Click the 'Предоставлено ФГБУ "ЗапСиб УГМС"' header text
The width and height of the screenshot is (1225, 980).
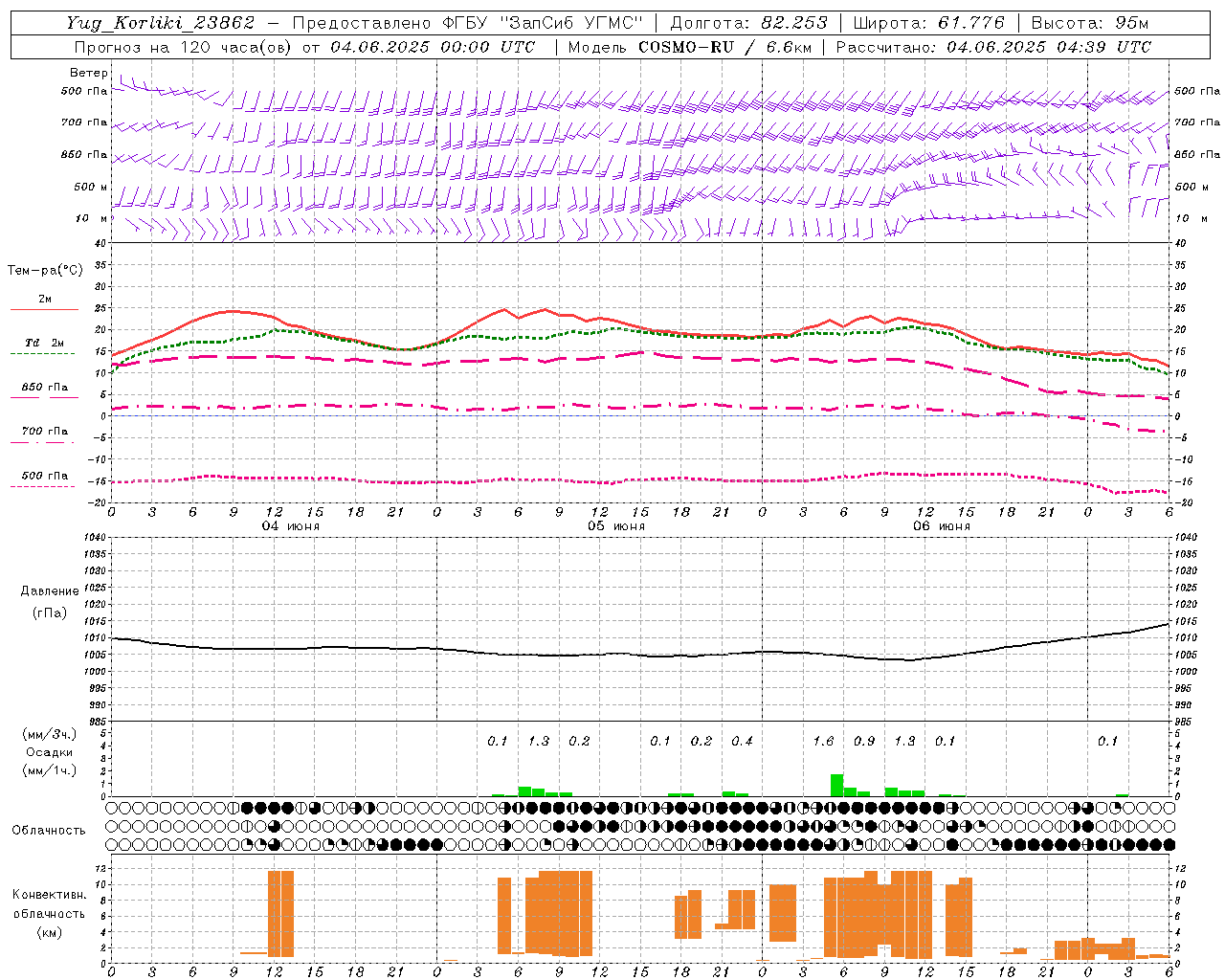click(x=467, y=23)
